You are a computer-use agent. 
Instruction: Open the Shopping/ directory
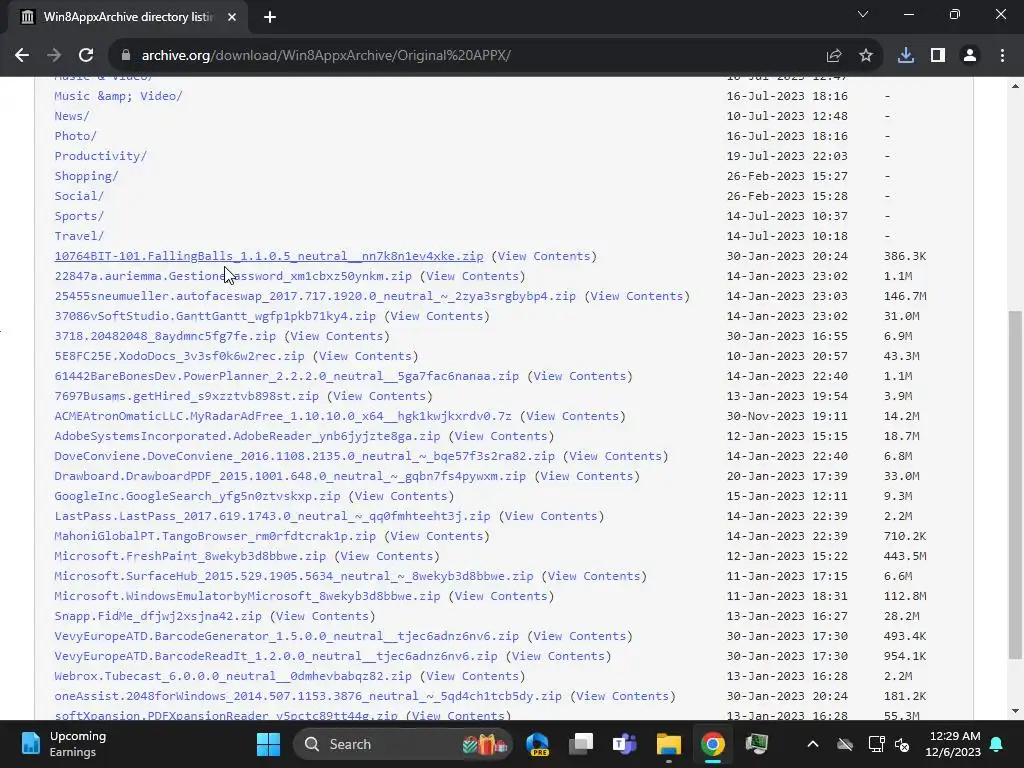click(86, 176)
